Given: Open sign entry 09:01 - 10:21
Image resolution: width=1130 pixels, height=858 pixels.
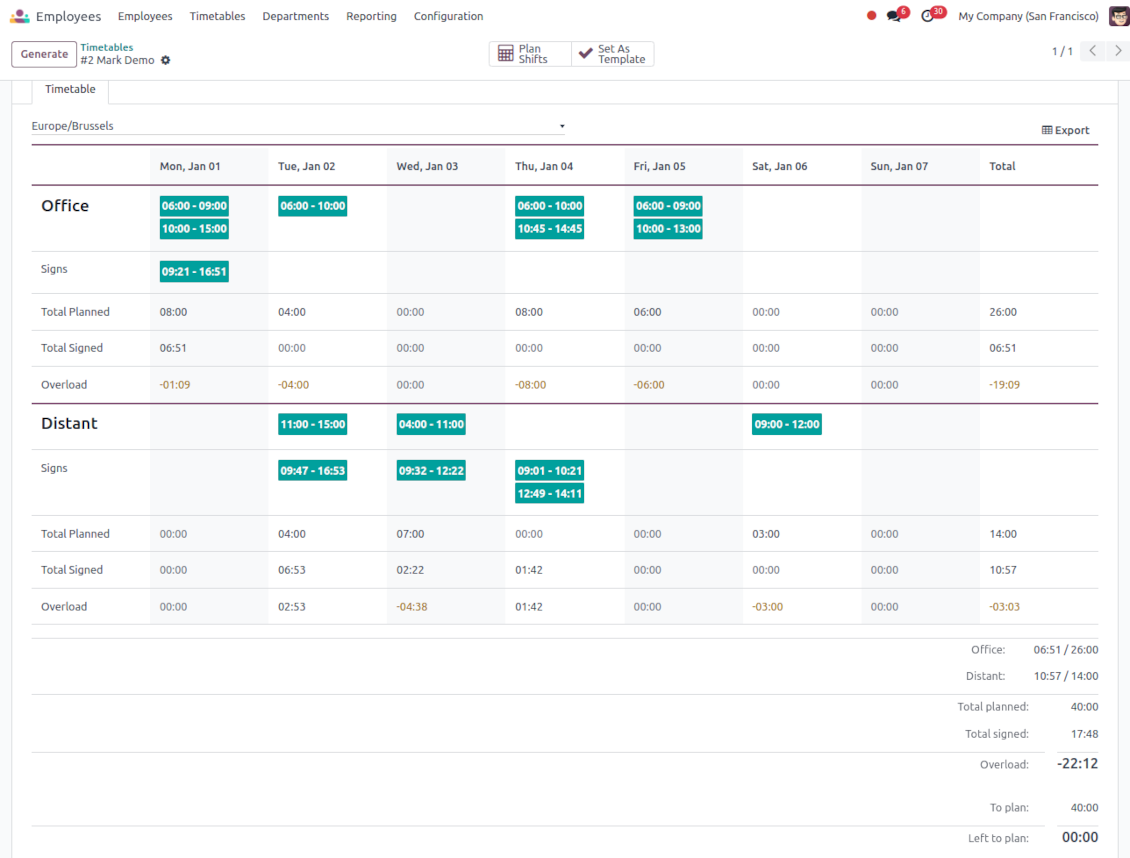Looking at the screenshot, I should (550, 471).
